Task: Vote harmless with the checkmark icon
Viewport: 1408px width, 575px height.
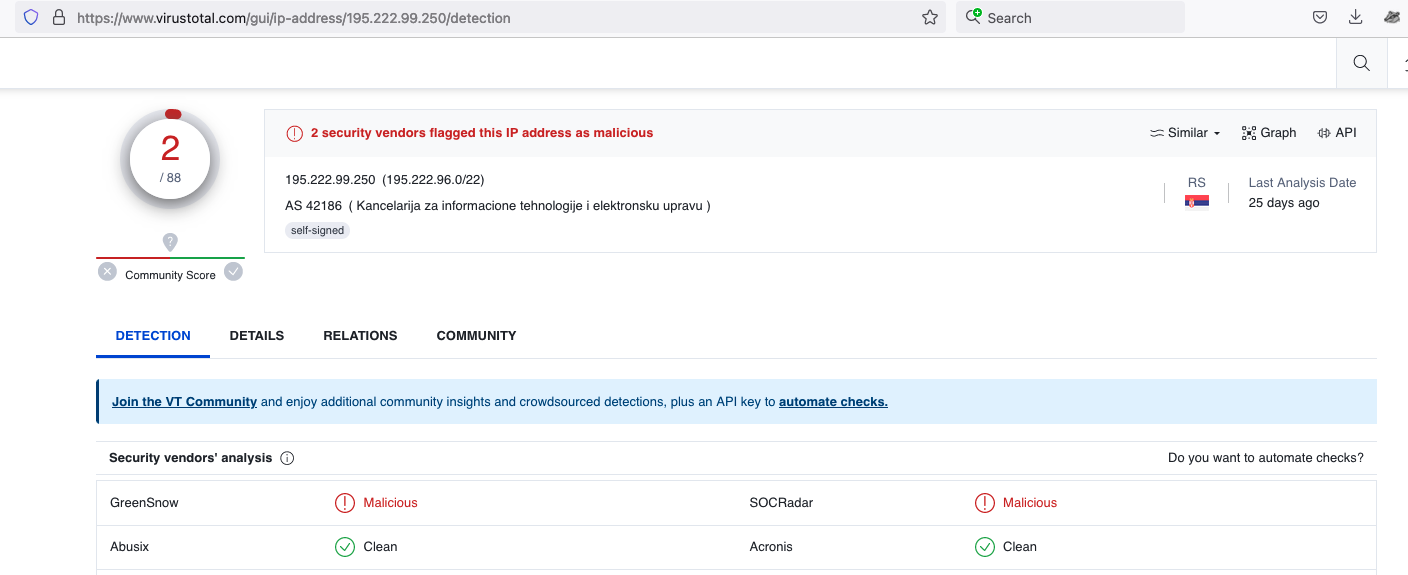Action: coord(233,271)
